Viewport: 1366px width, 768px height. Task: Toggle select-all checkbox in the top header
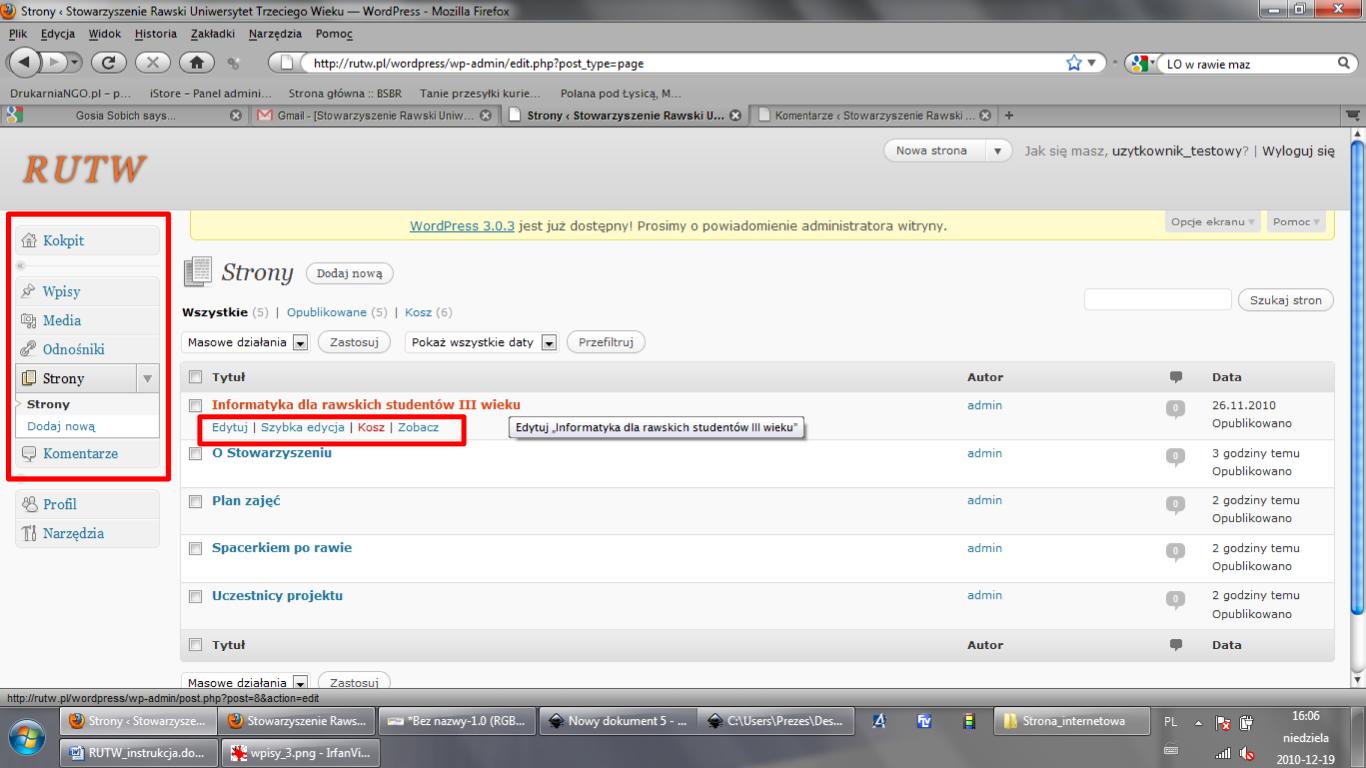tap(196, 377)
